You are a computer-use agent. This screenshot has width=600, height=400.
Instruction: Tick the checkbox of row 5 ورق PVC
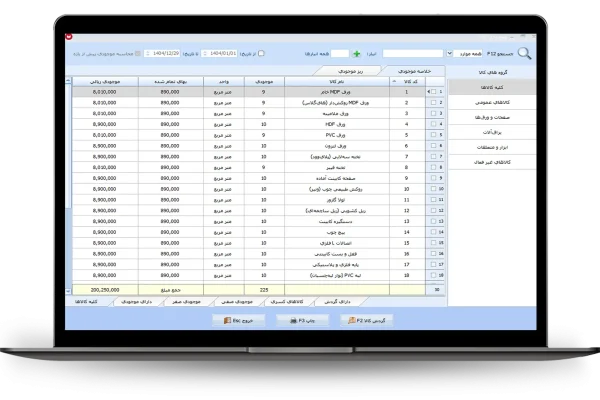coord(434,135)
